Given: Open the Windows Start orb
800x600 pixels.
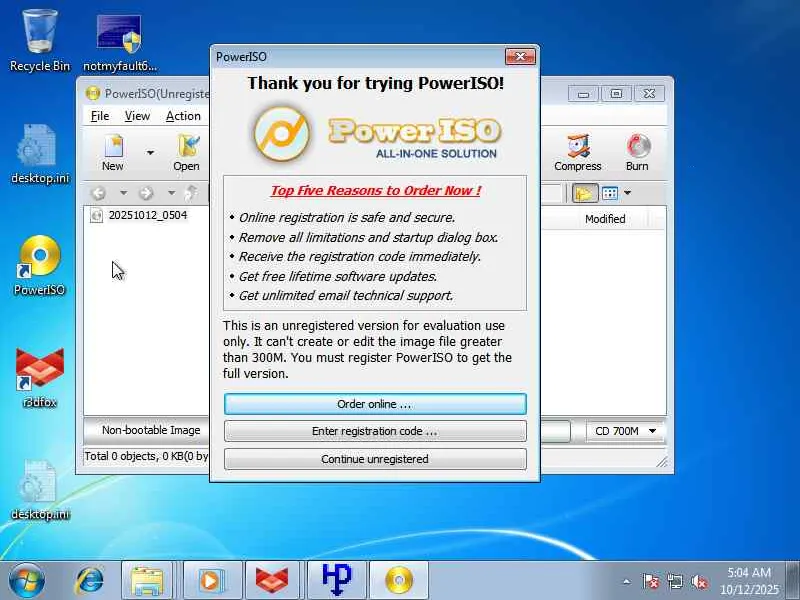Looking at the screenshot, I should [27, 581].
